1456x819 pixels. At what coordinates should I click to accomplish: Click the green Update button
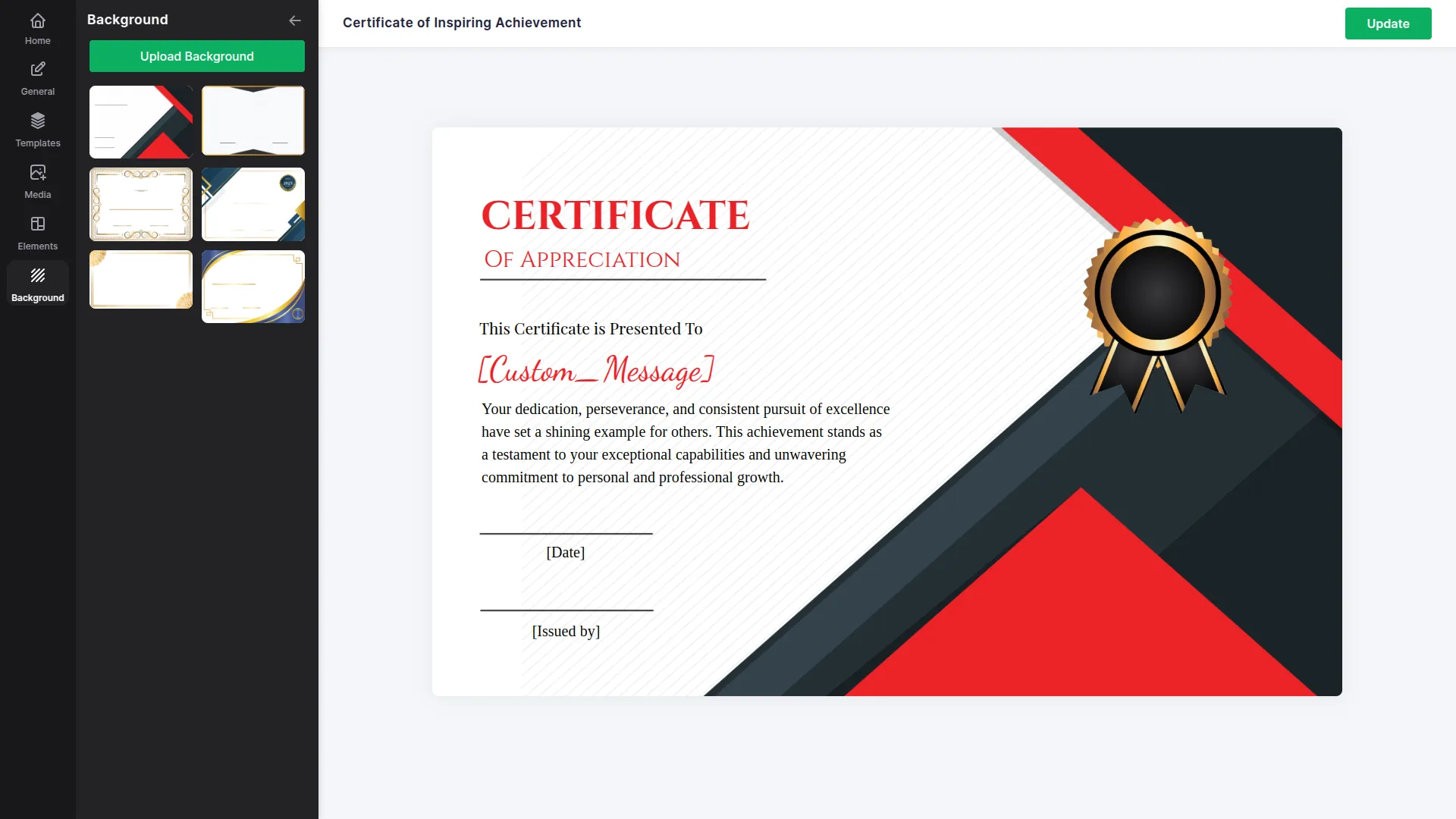pyautogui.click(x=1388, y=24)
